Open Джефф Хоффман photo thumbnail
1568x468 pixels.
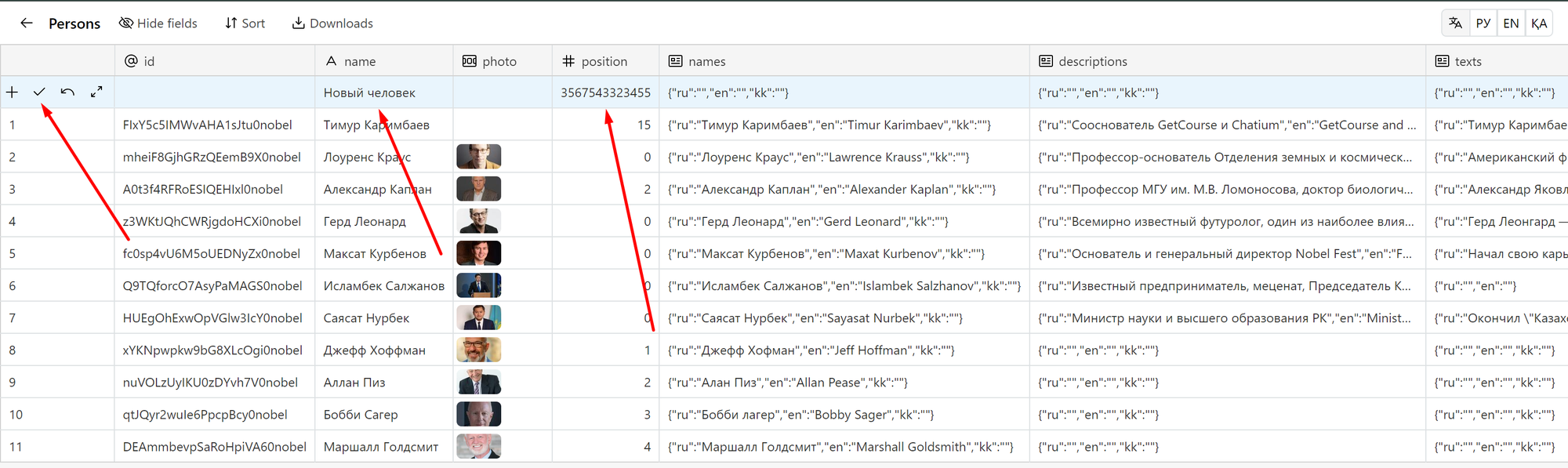[479, 350]
